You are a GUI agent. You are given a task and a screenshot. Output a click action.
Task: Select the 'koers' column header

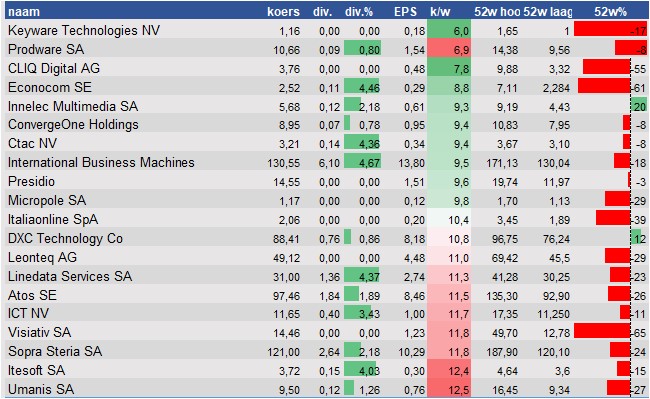pyautogui.click(x=283, y=12)
